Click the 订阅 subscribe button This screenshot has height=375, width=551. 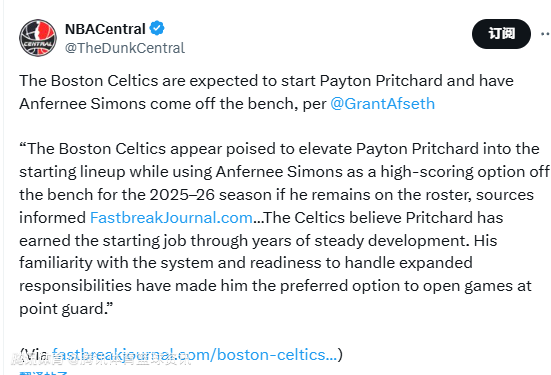[x=501, y=34]
